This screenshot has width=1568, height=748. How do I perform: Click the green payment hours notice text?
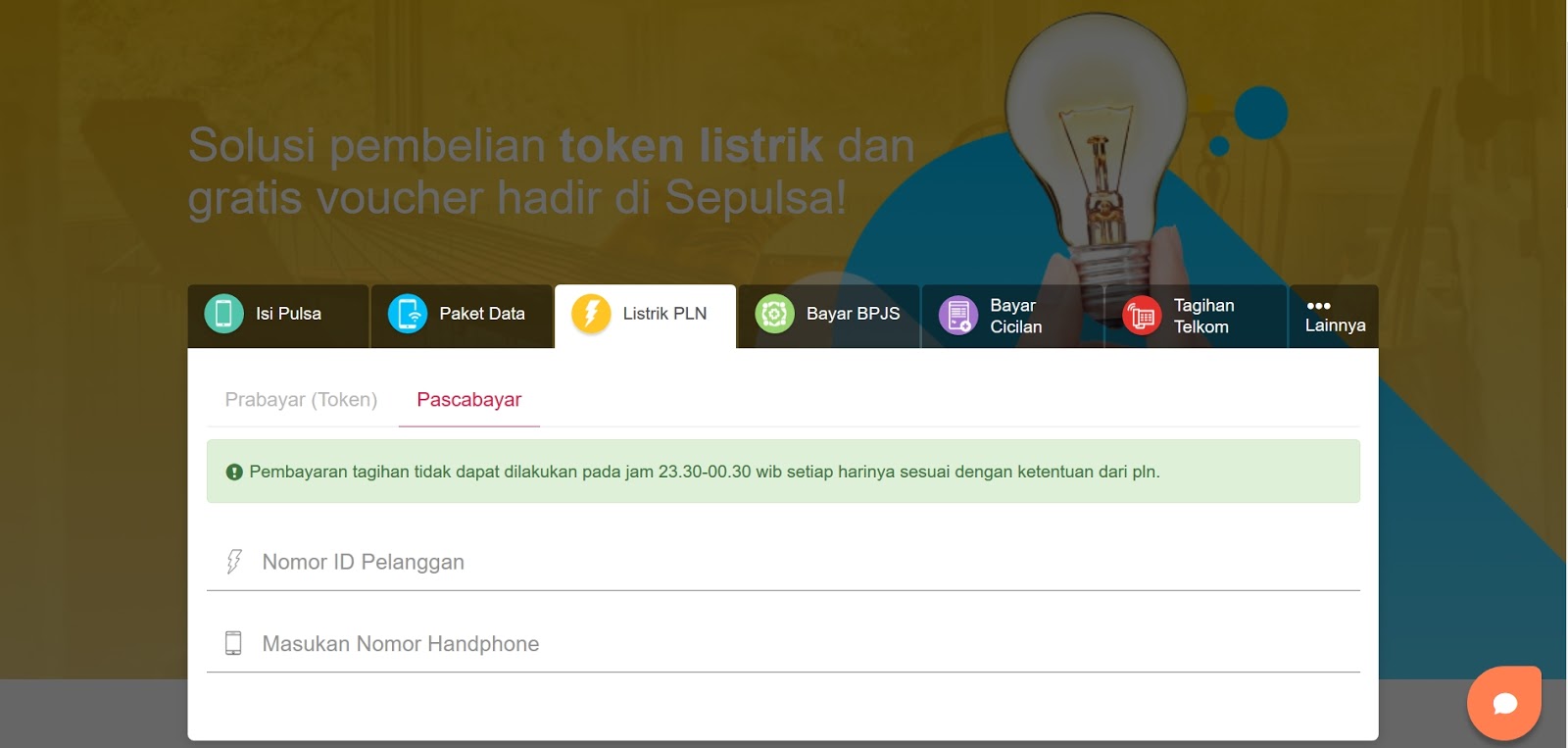click(x=705, y=472)
